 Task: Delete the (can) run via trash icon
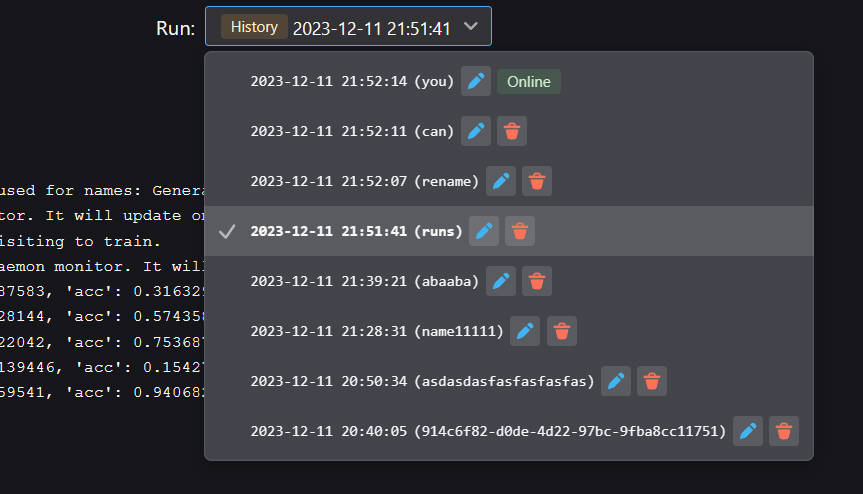point(512,131)
